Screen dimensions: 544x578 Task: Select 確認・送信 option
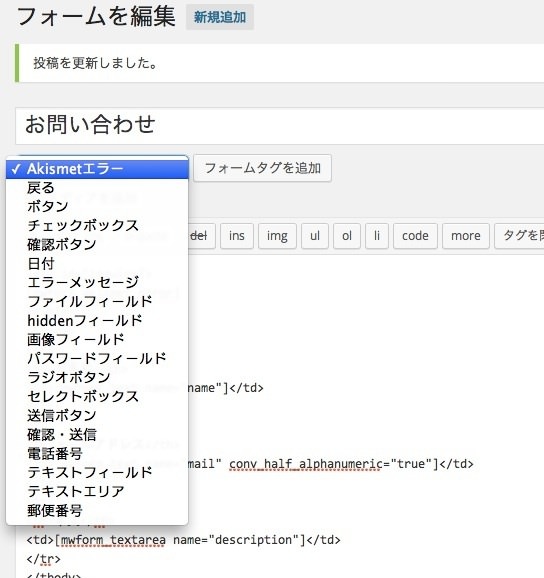[x=97, y=434]
